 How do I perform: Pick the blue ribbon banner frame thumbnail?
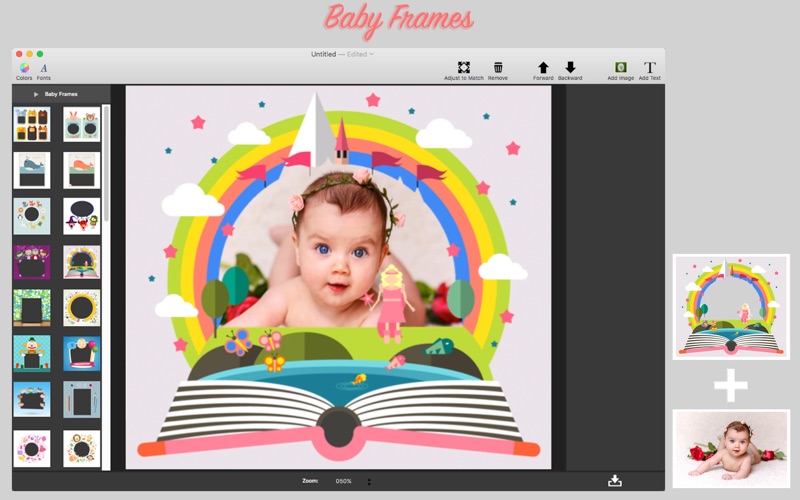tap(82, 353)
